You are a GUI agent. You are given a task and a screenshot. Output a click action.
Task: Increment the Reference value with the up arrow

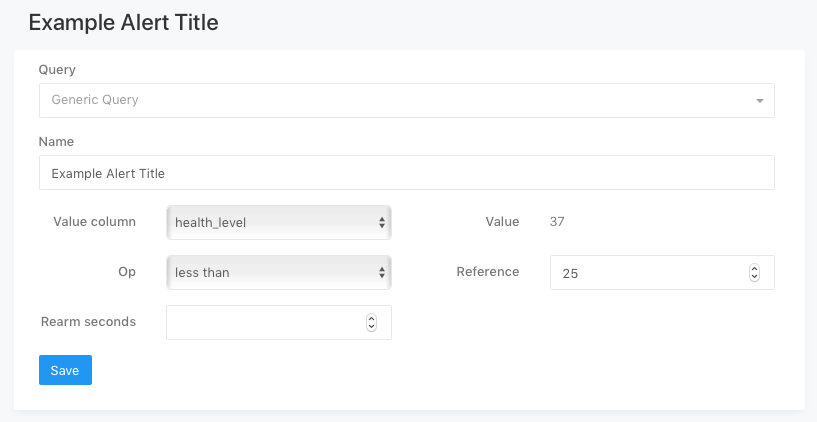(754, 268)
